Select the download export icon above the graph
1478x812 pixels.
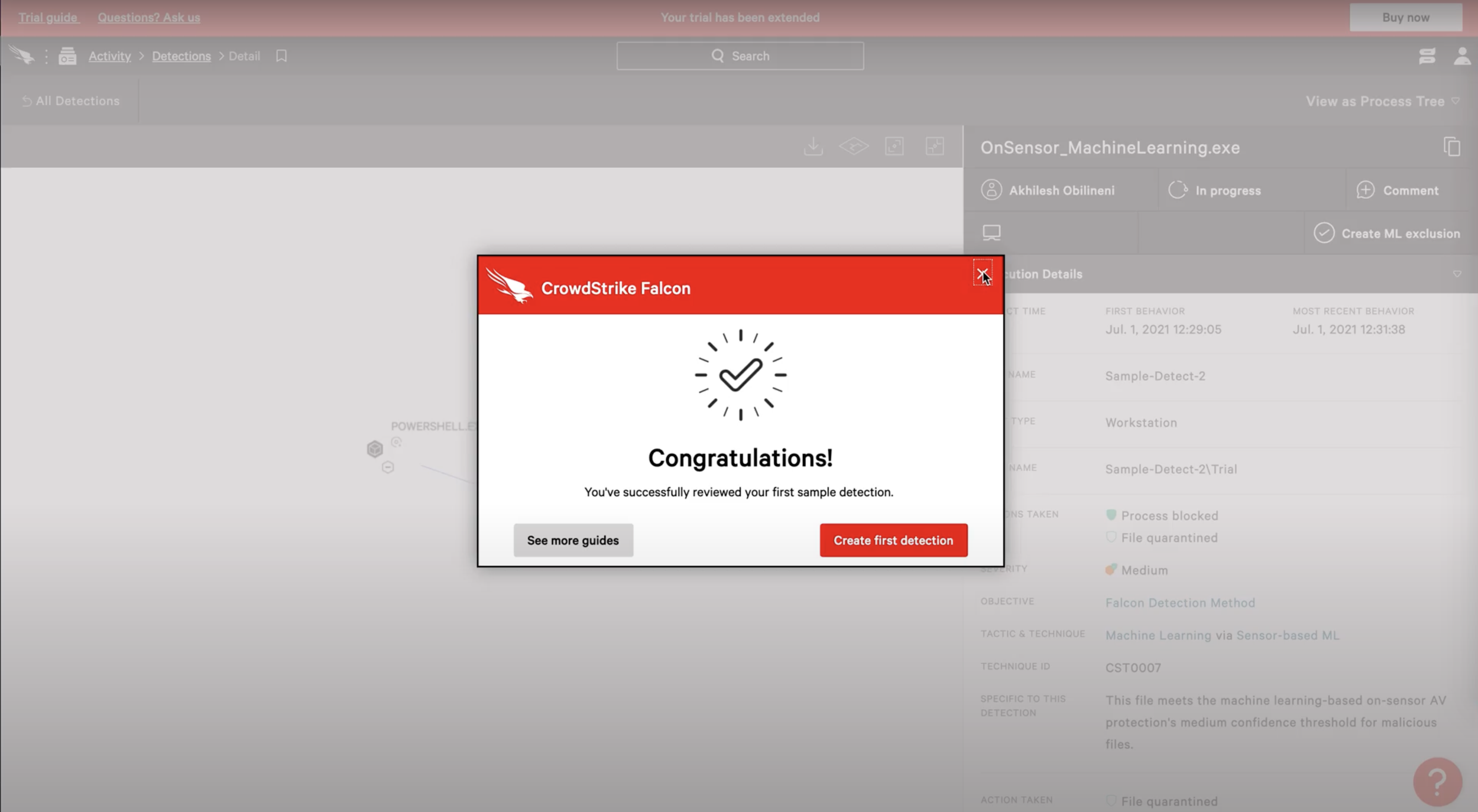coord(813,146)
